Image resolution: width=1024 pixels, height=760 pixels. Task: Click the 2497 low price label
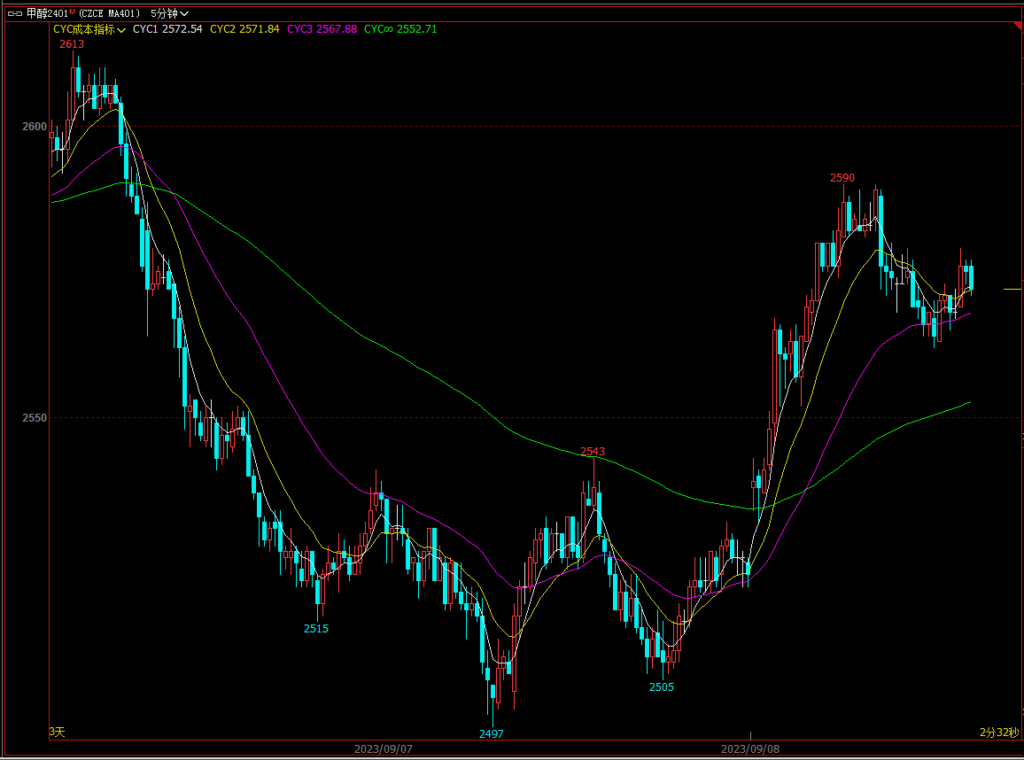point(491,733)
